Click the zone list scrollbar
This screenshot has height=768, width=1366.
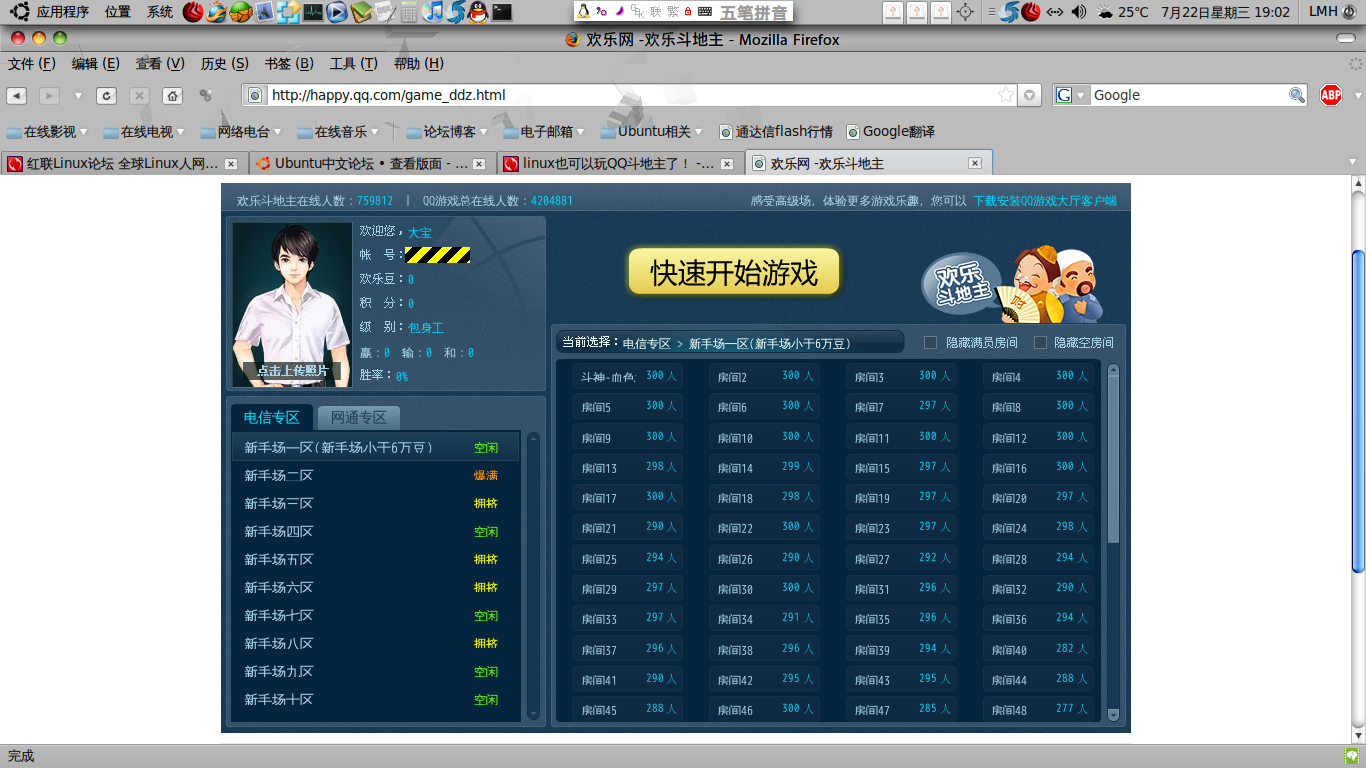[x=533, y=575]
